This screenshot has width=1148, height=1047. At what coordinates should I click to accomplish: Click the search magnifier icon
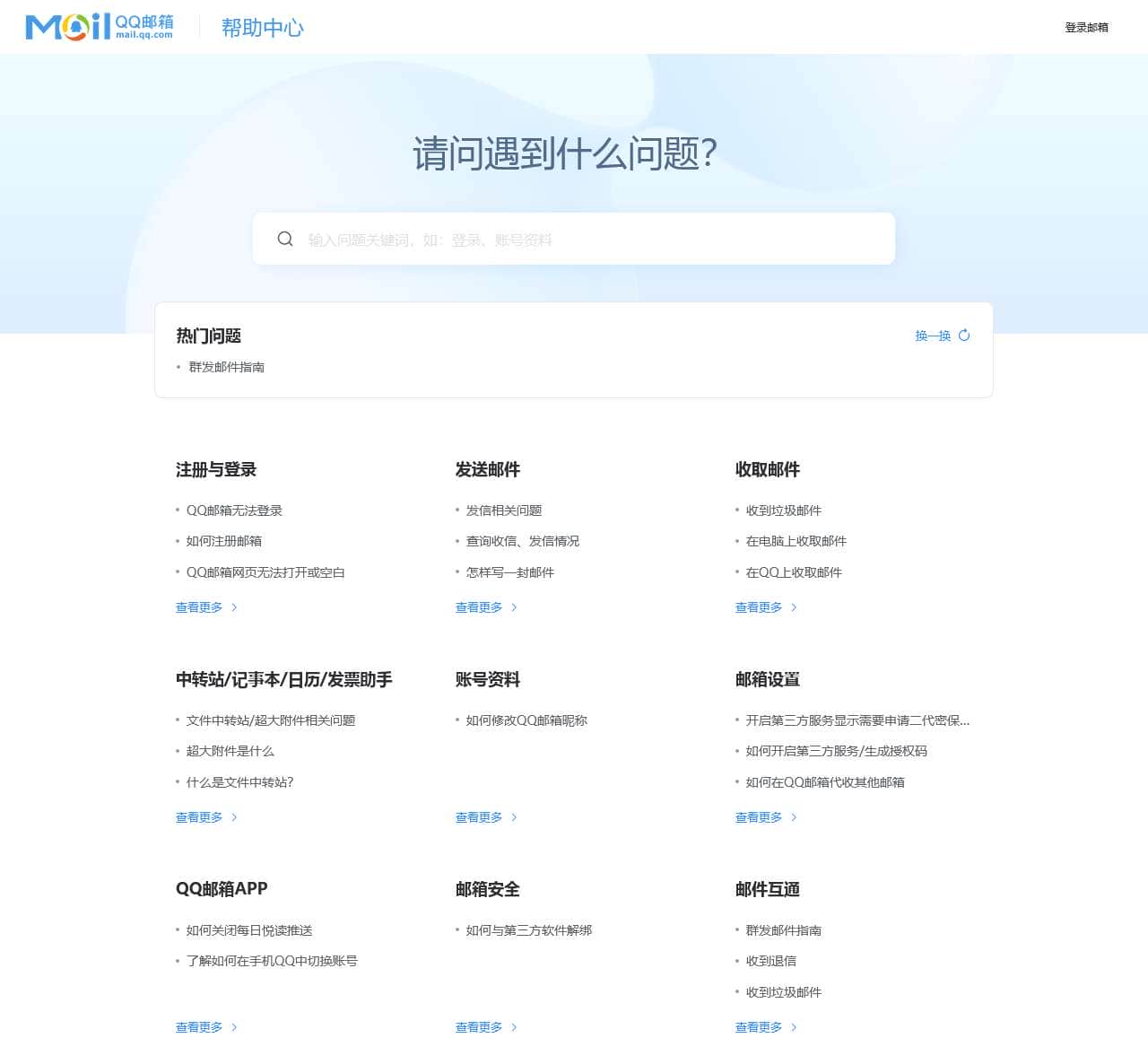pos(285,239)
